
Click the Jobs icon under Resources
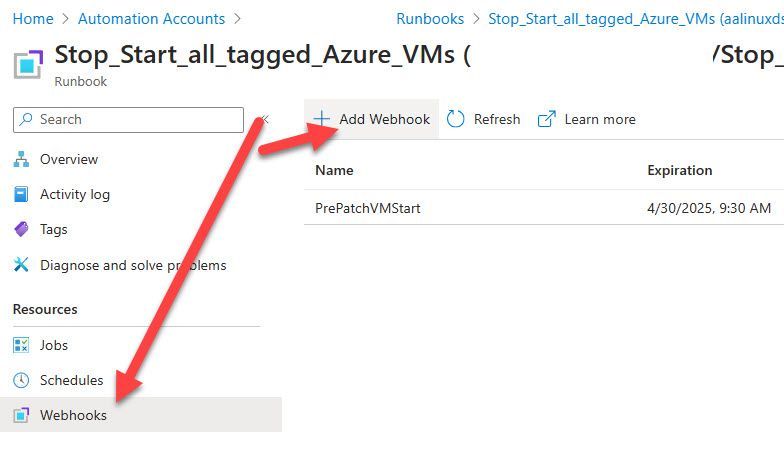(21, 345)
